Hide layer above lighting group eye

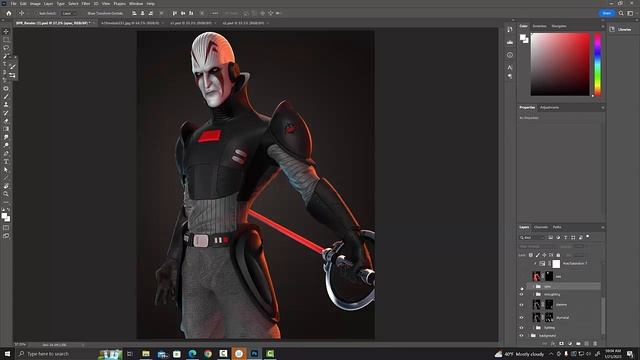point(521,317)
